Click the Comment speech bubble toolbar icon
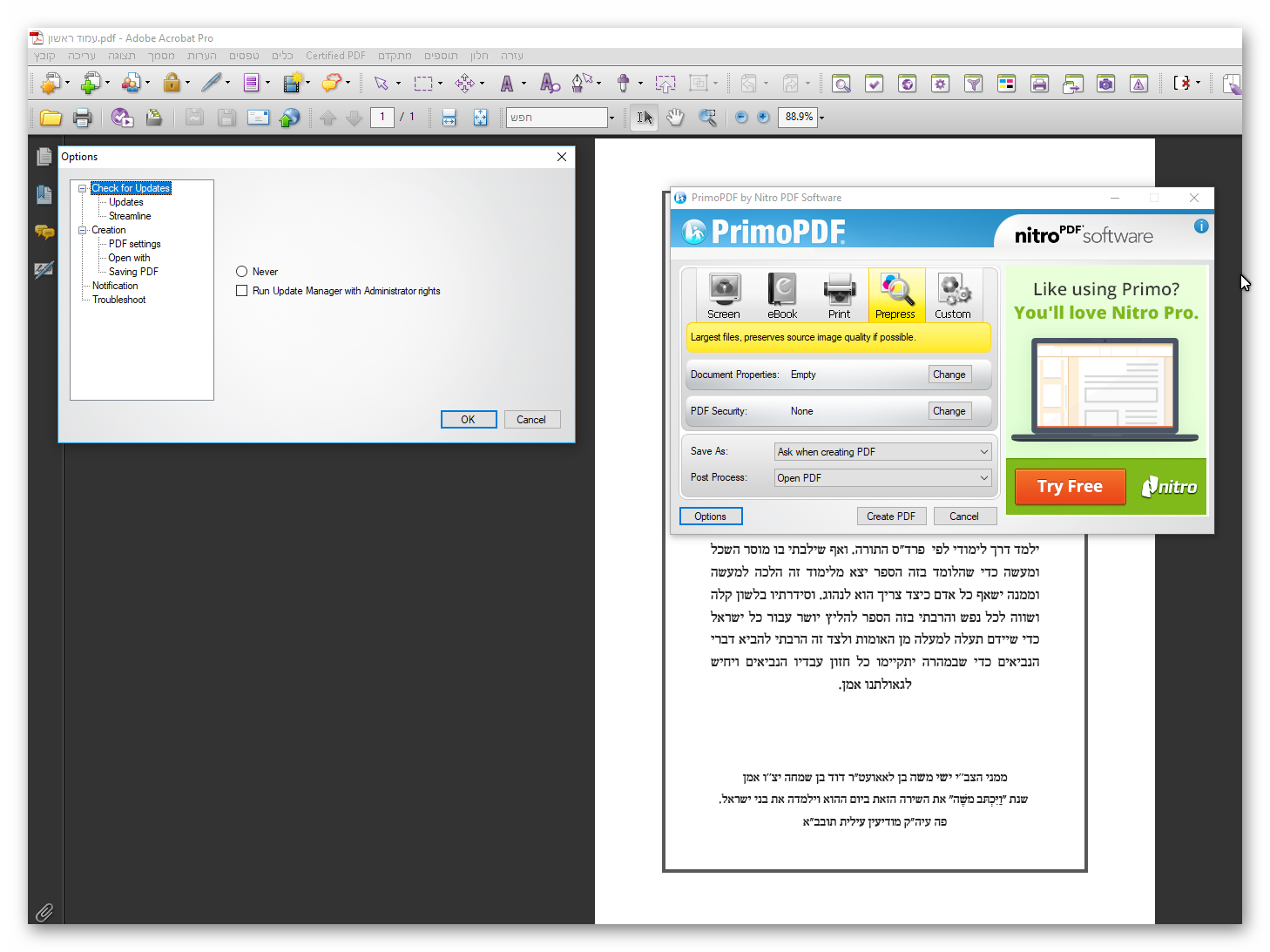The height and width of the screenshot is (952, 1270). (x=332, y=83)
